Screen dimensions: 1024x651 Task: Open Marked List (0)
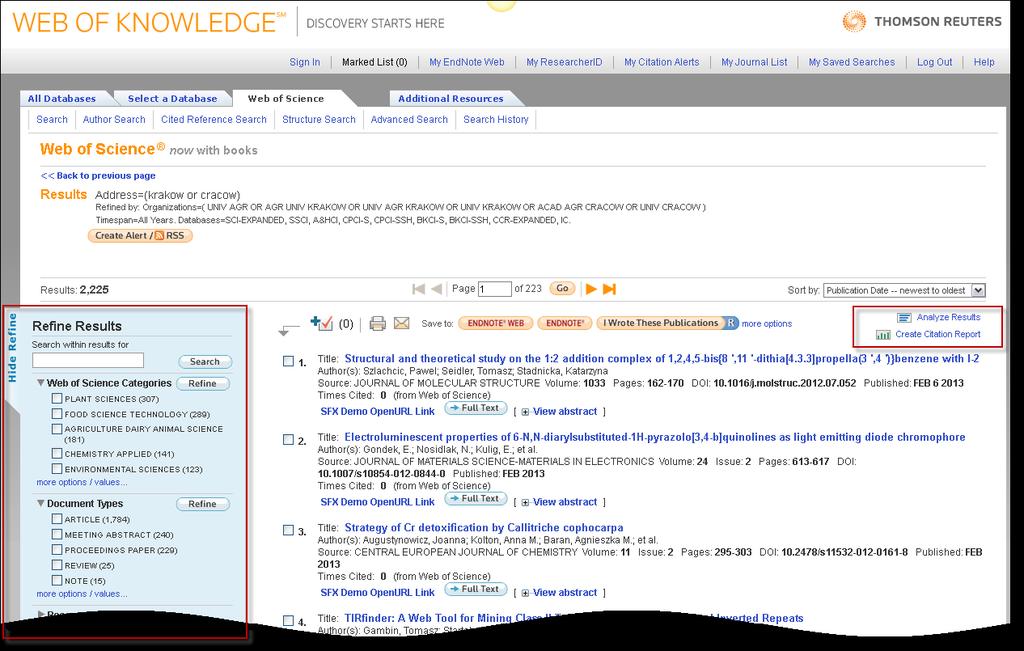(375, 62)
